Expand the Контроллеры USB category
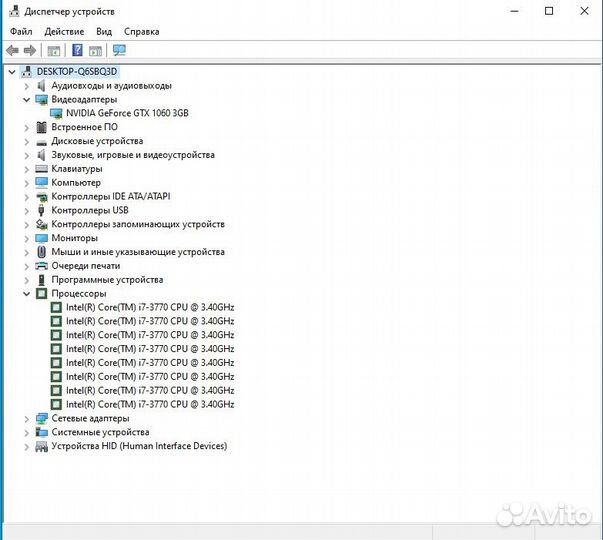Image resolution: width=603 pixels, height=540 pixels. point(27,211)
